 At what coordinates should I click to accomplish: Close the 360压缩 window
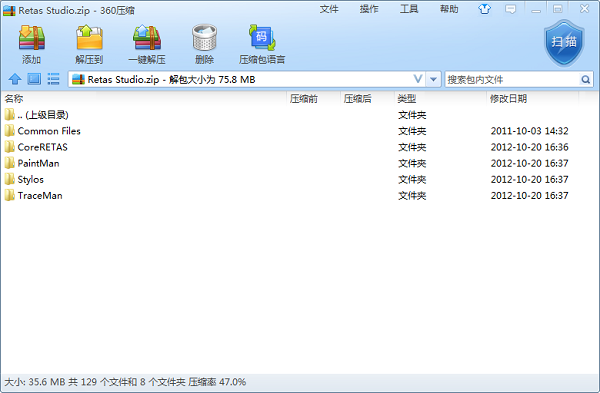click(x=584, y=9)
